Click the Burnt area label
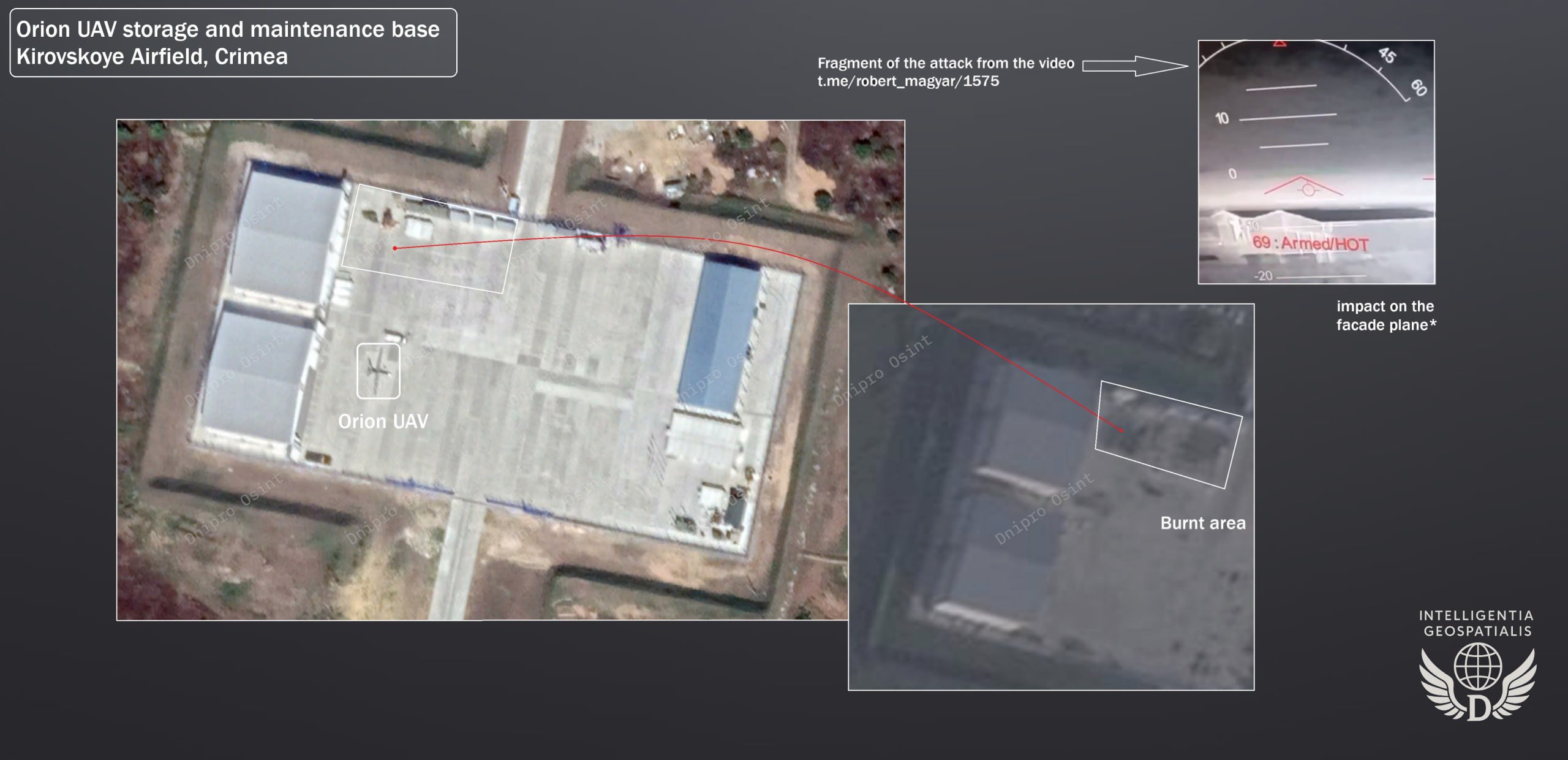Viewport: 1568px width, 760px height. [x=1202, y=523]
